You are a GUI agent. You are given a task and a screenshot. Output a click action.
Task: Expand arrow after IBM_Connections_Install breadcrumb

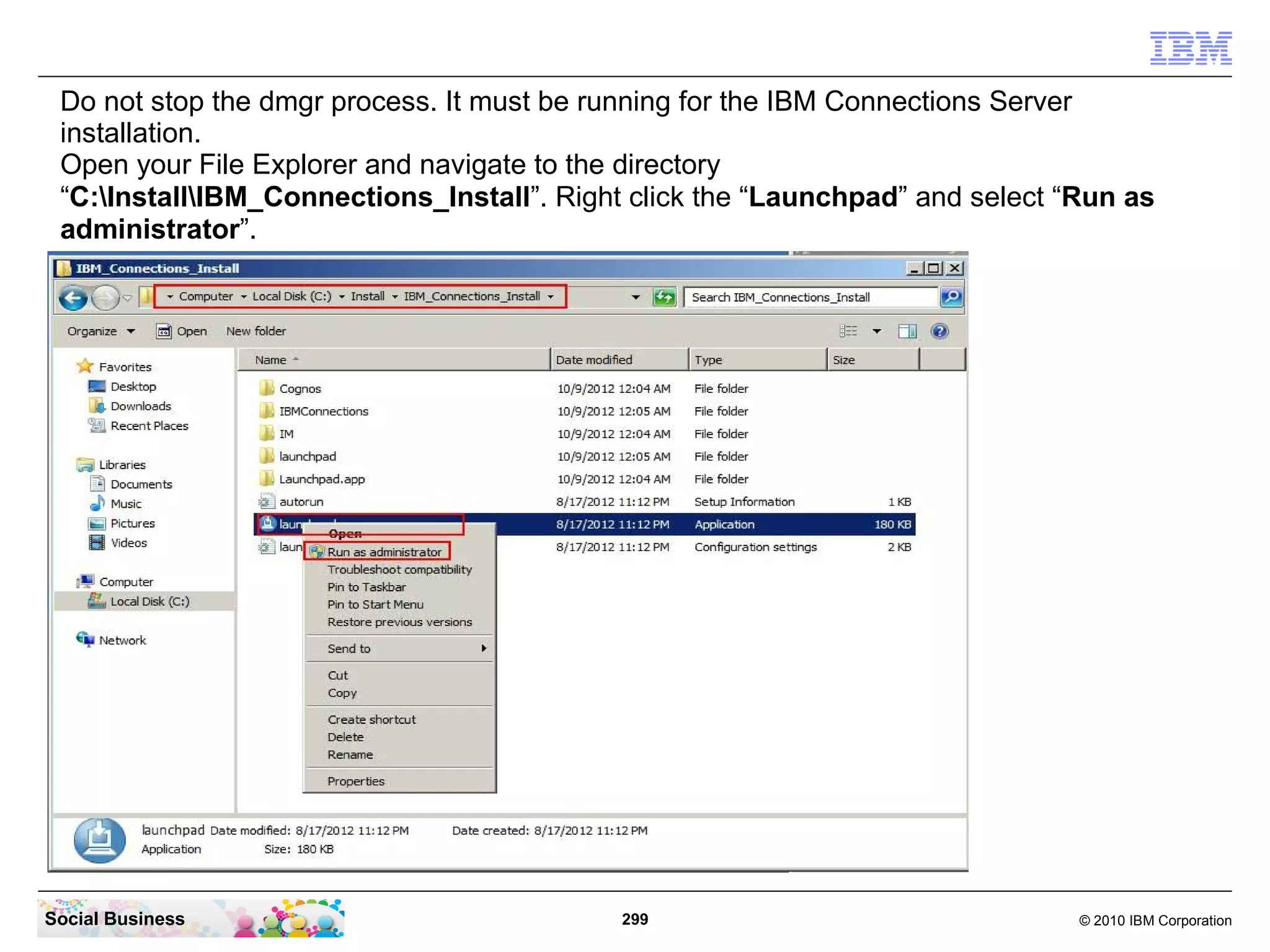tap(550, 297)
